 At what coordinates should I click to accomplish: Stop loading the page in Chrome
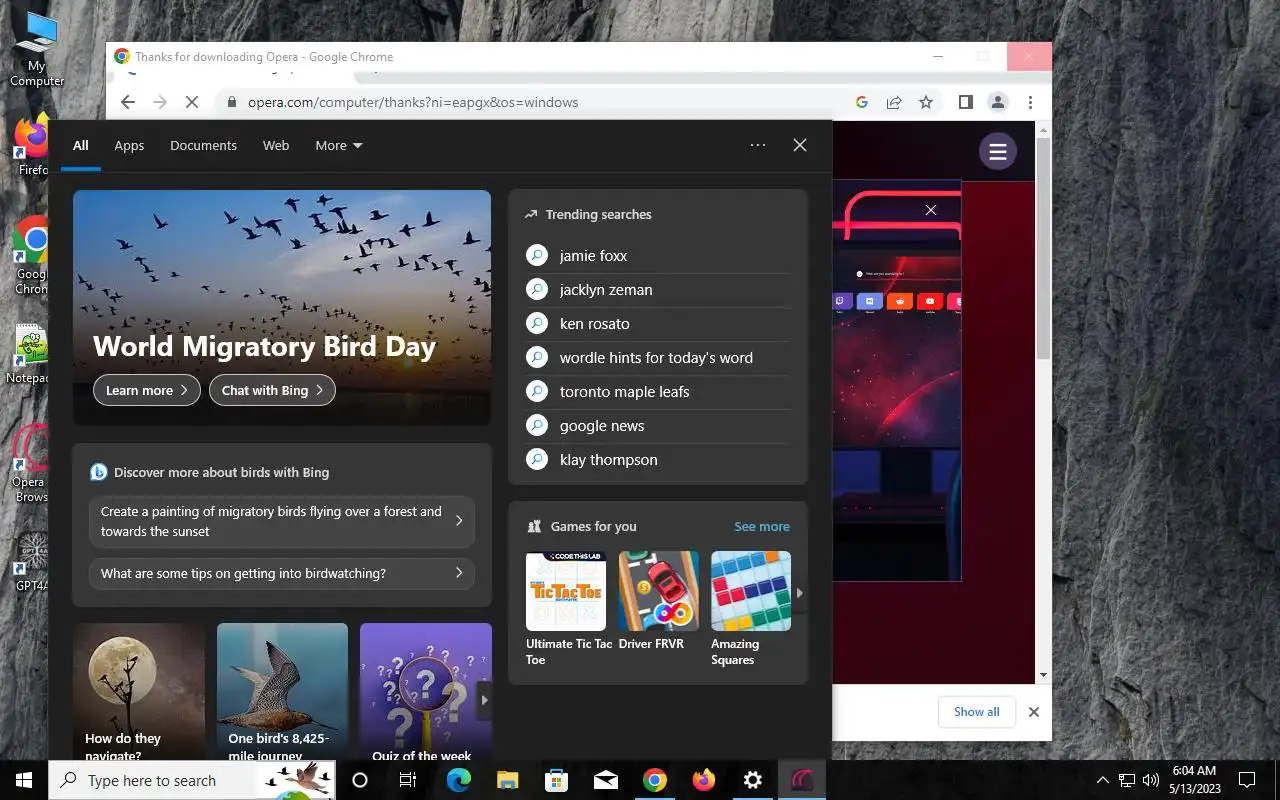[x=192, y=102]
